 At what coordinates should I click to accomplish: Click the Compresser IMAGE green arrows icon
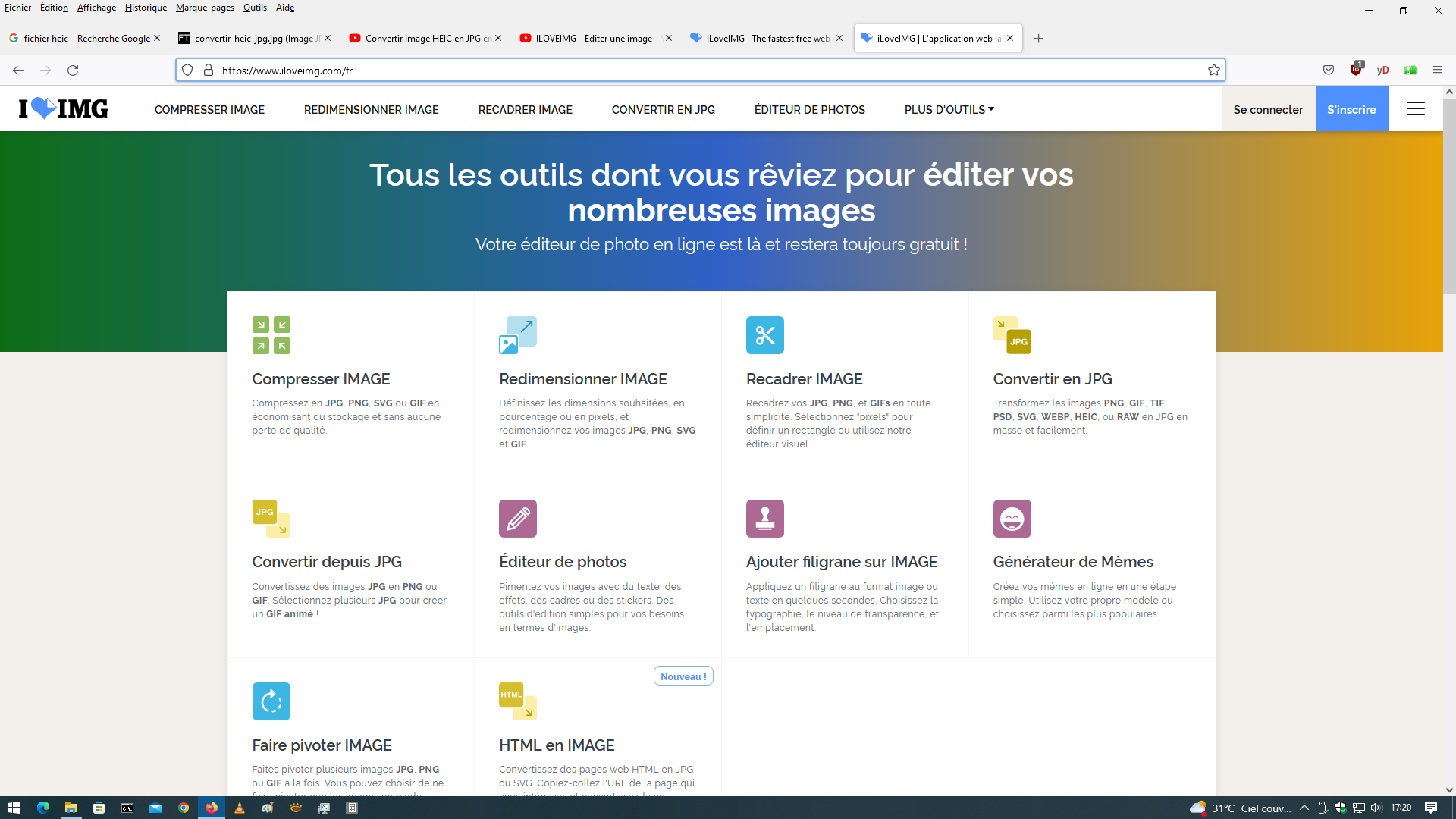(271, 335)
